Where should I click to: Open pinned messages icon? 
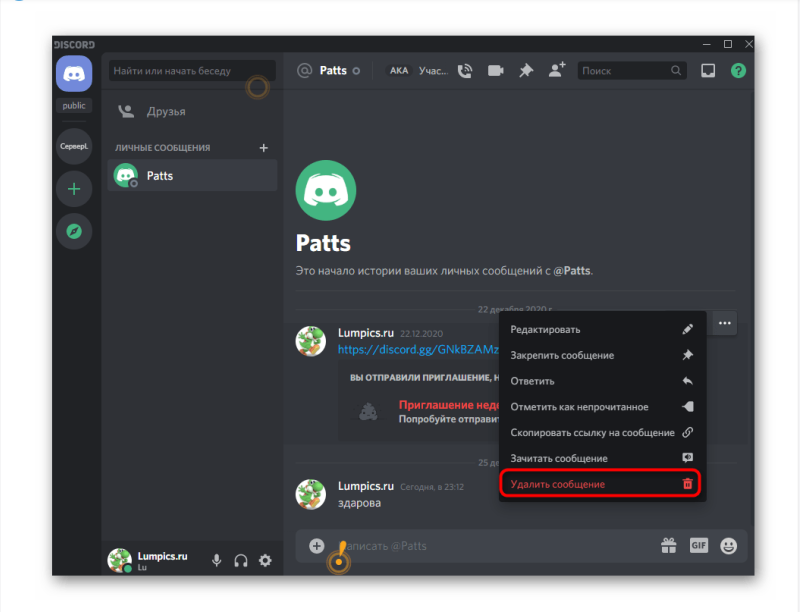point(526,70)
